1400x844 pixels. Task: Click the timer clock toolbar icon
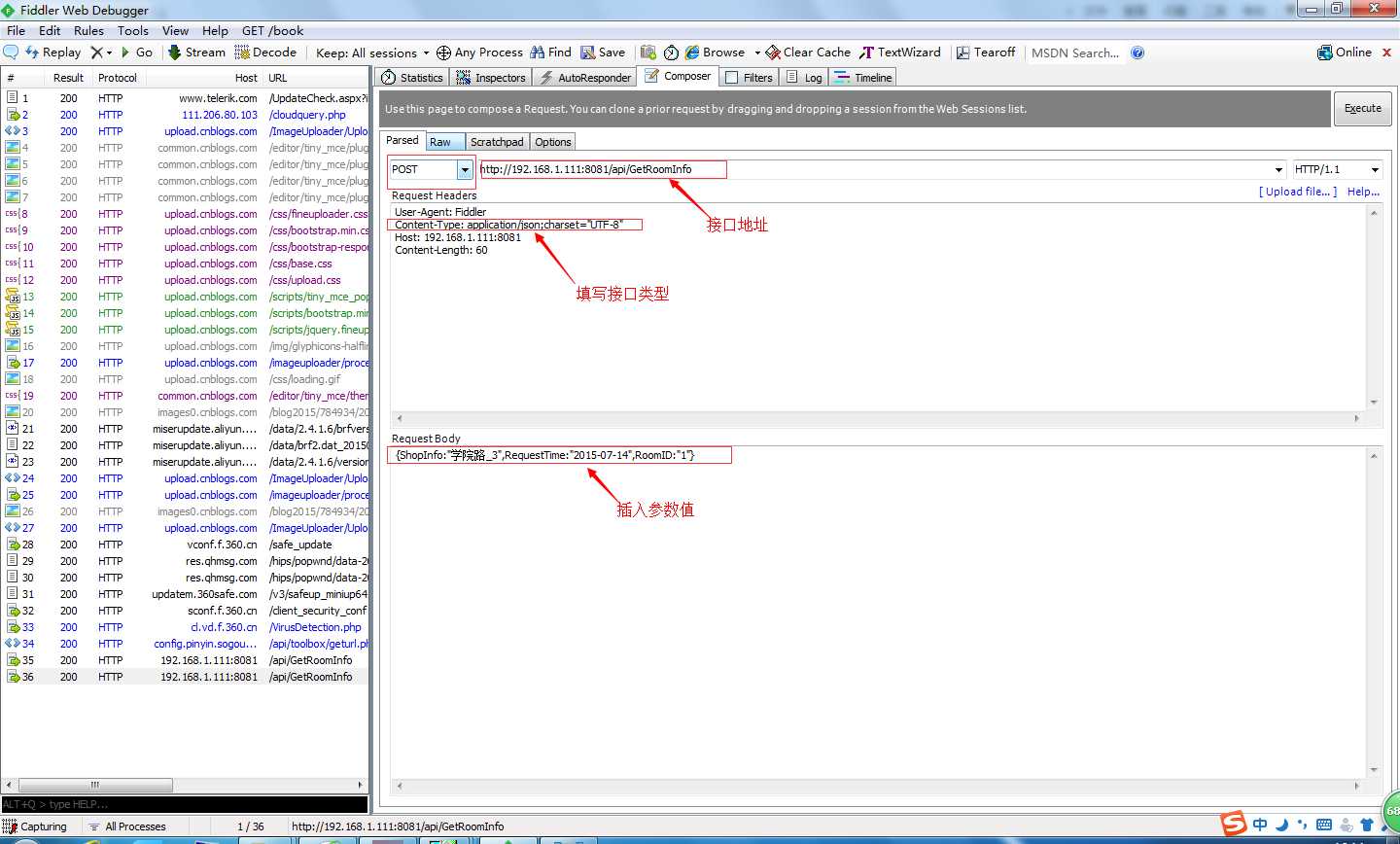click(671, 53)
